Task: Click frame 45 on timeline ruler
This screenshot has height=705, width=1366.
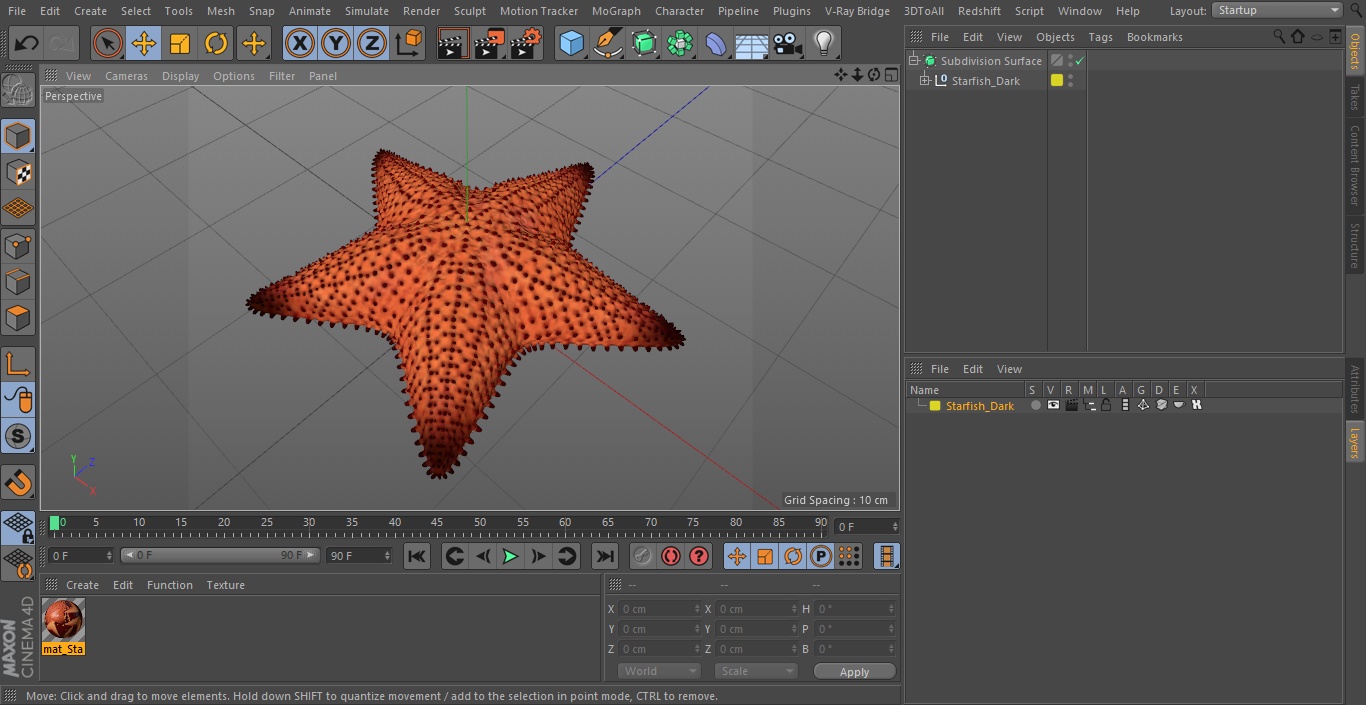Action: point(437,523)
